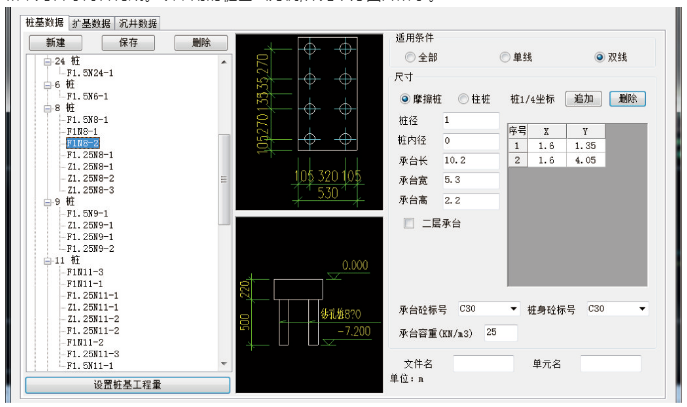Collapse the 8 桩 tree node
The width and height of the screenshot is (687, 407).
click(47, 108)
